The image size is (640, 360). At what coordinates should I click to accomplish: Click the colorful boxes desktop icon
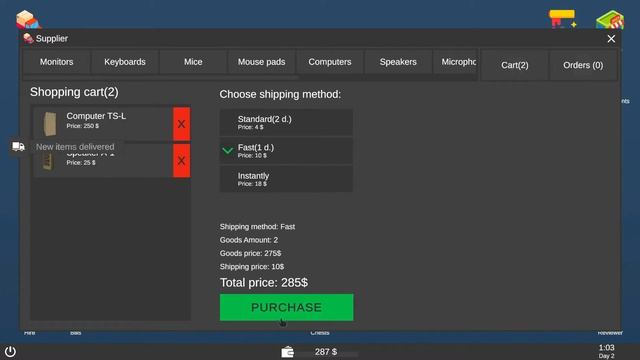(27, 20)
